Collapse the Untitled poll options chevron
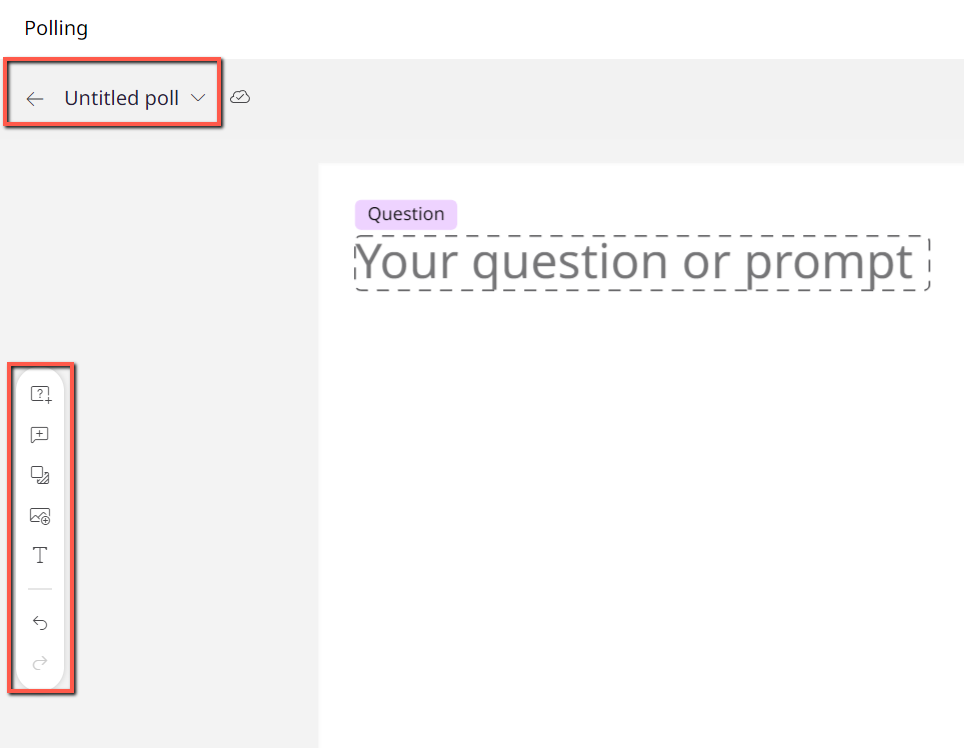 [197, 98]
